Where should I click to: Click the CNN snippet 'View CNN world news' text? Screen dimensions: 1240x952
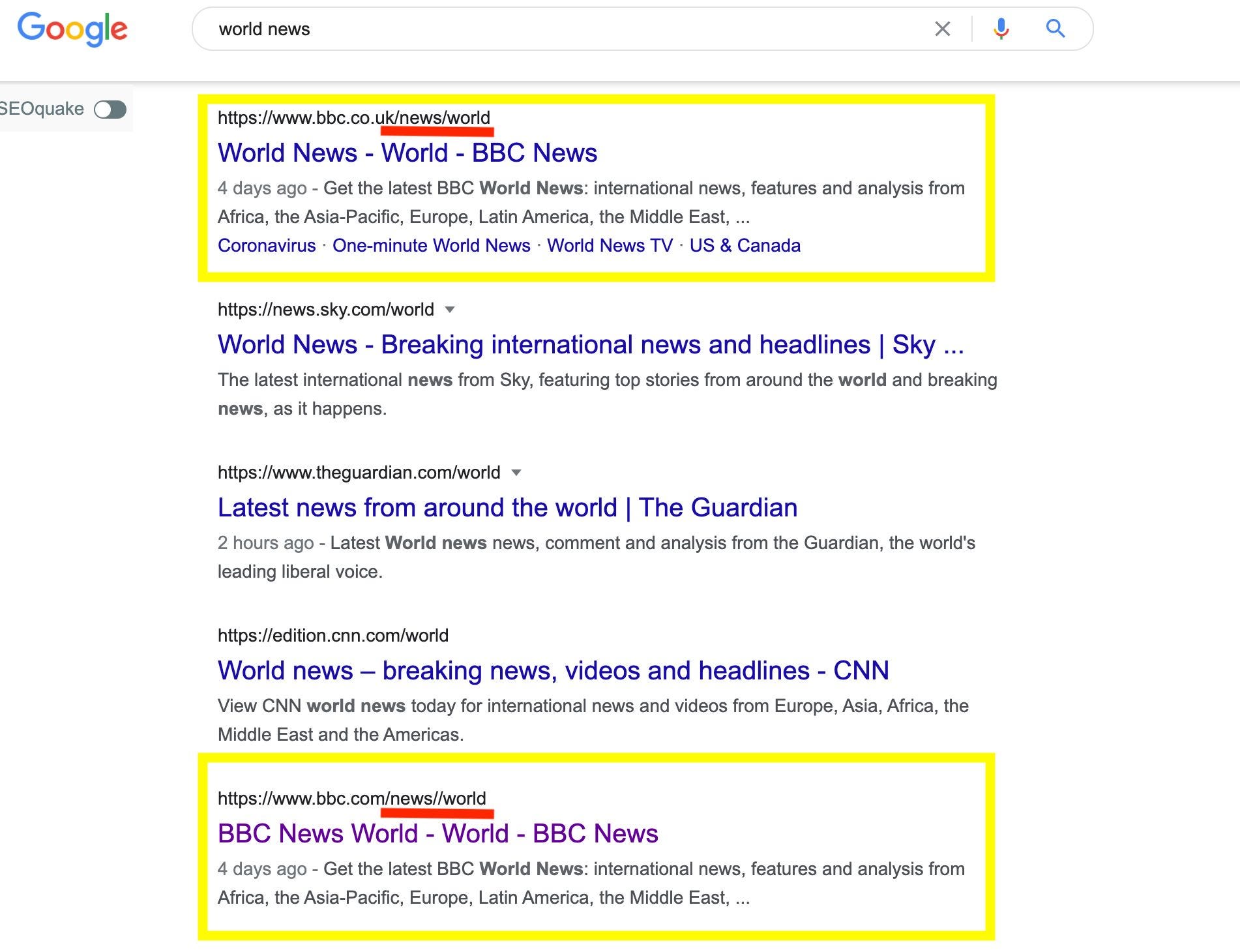[312, 706]
